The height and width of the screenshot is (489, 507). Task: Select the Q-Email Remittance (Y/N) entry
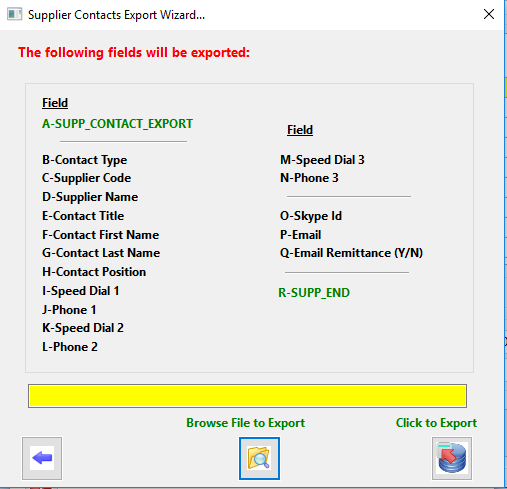tap(351, 253)
